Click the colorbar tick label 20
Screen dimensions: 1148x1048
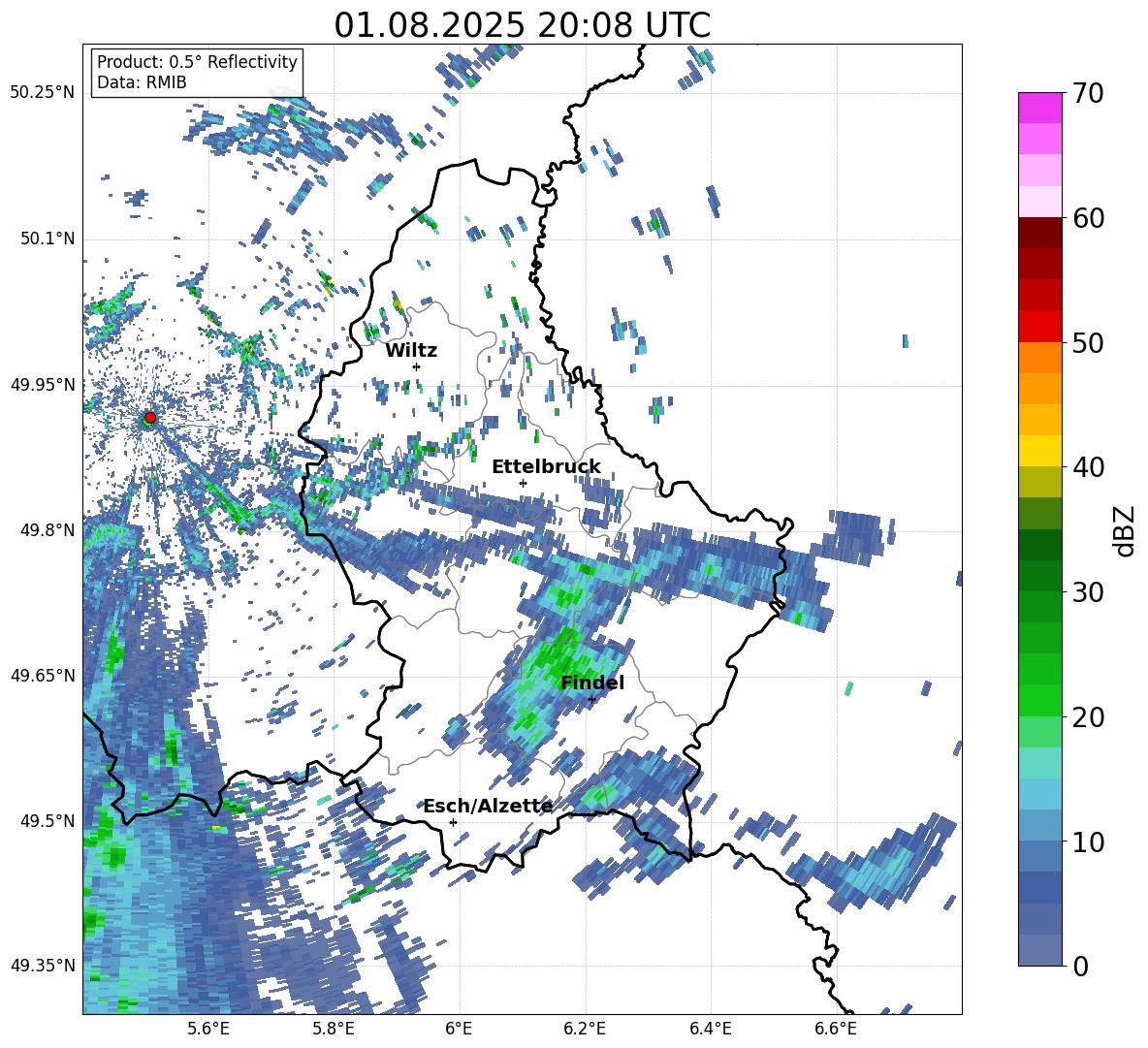(x=1088, y=717)
